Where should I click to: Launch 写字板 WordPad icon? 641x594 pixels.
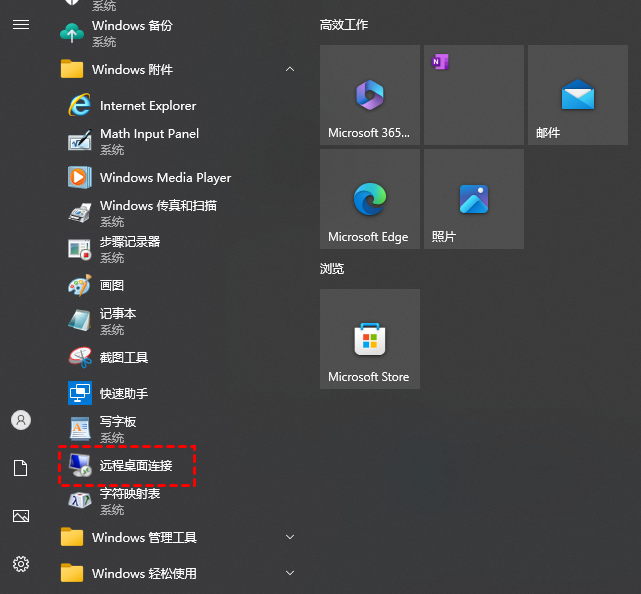tap(80, 429)
